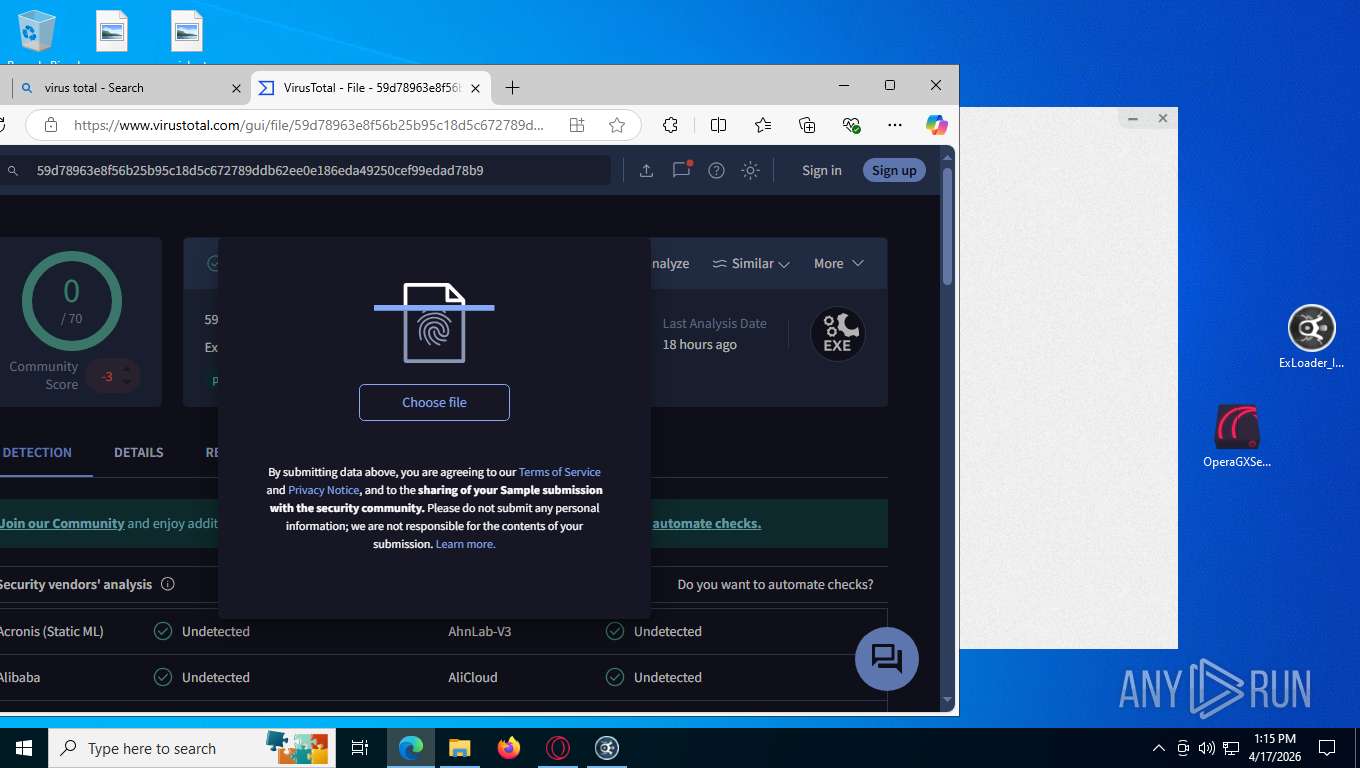Switch to the DETECTION tab
This screenshot has width=1360, height=768.
37,452
